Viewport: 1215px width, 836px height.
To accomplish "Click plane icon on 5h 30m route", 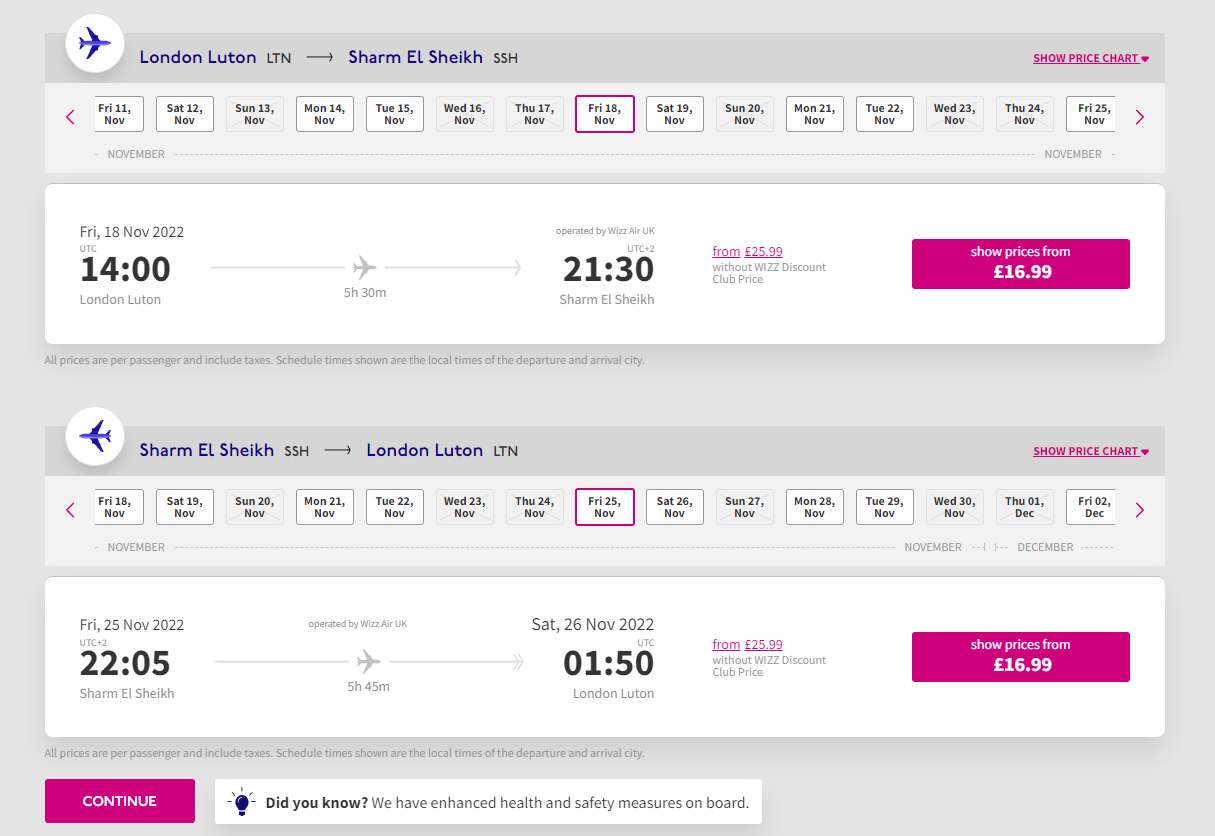I will click(365, 268).
